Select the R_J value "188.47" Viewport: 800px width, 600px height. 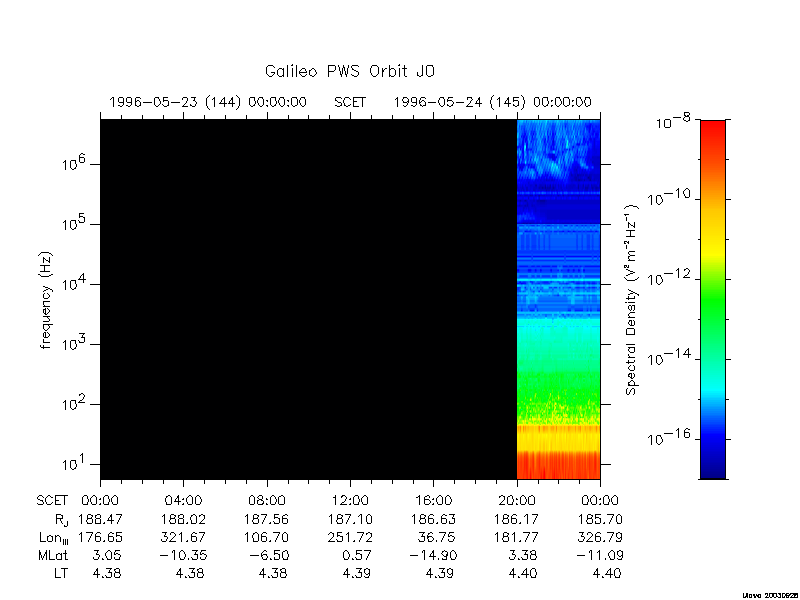coord(100,519)
